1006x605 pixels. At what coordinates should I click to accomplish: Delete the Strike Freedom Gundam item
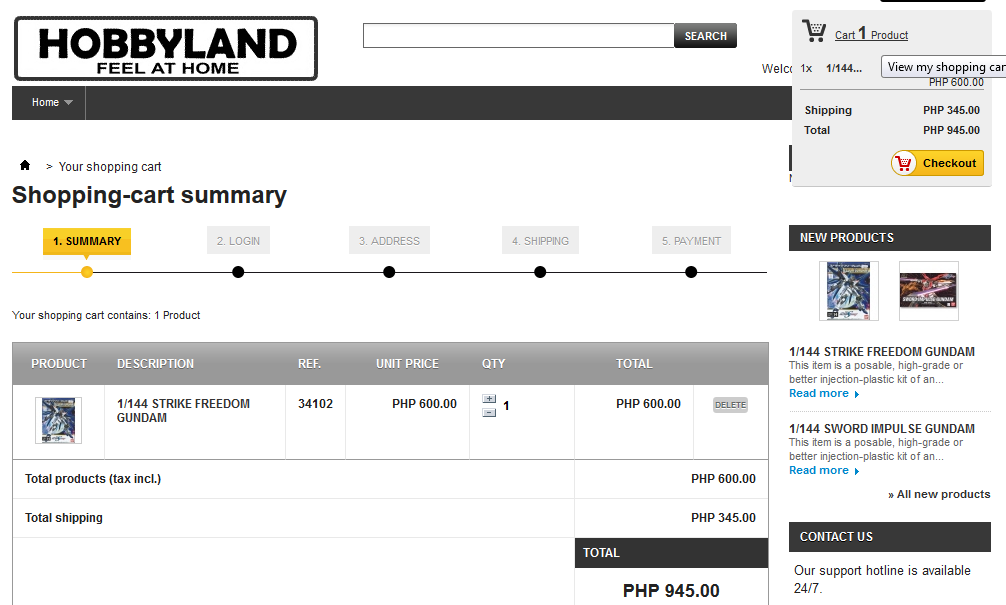[731, 405]
